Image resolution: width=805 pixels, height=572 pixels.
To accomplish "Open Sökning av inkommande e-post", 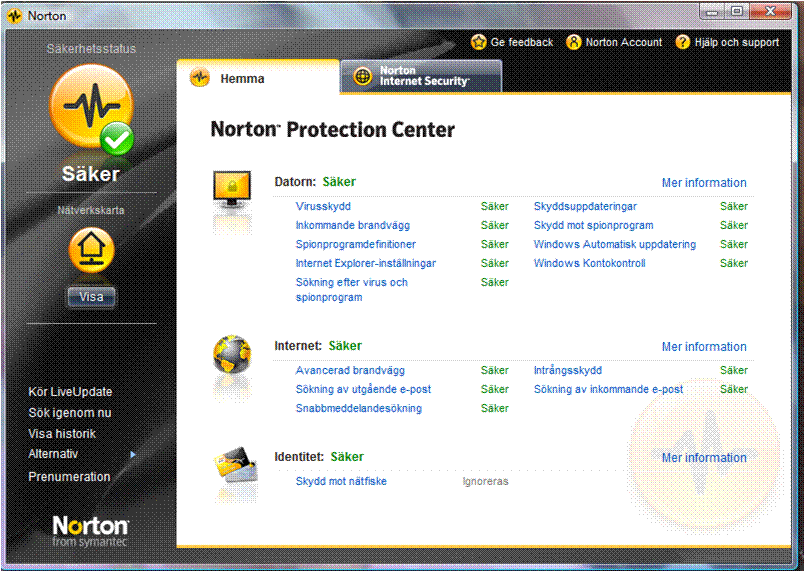I will (608, 389).
